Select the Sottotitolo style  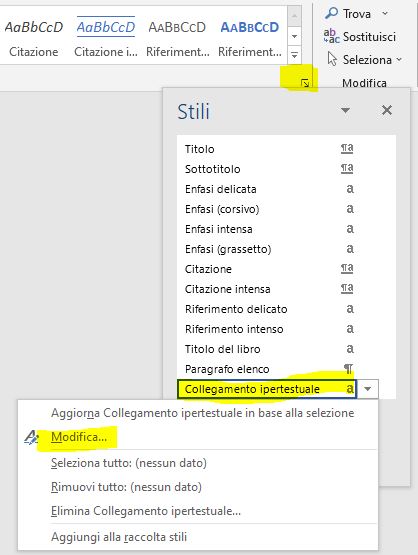[269, 169]
